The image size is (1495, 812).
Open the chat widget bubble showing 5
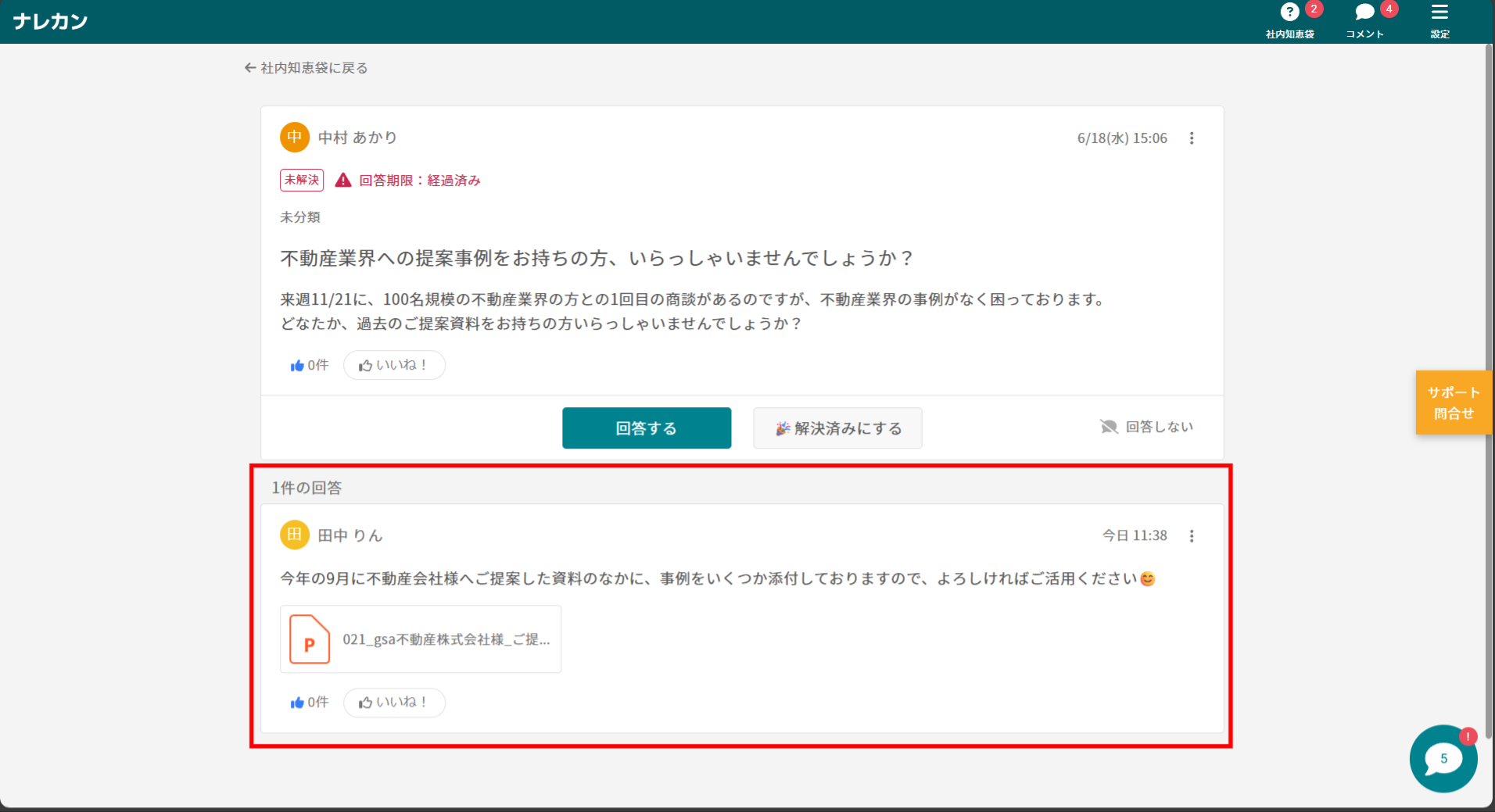[1443, 759]
